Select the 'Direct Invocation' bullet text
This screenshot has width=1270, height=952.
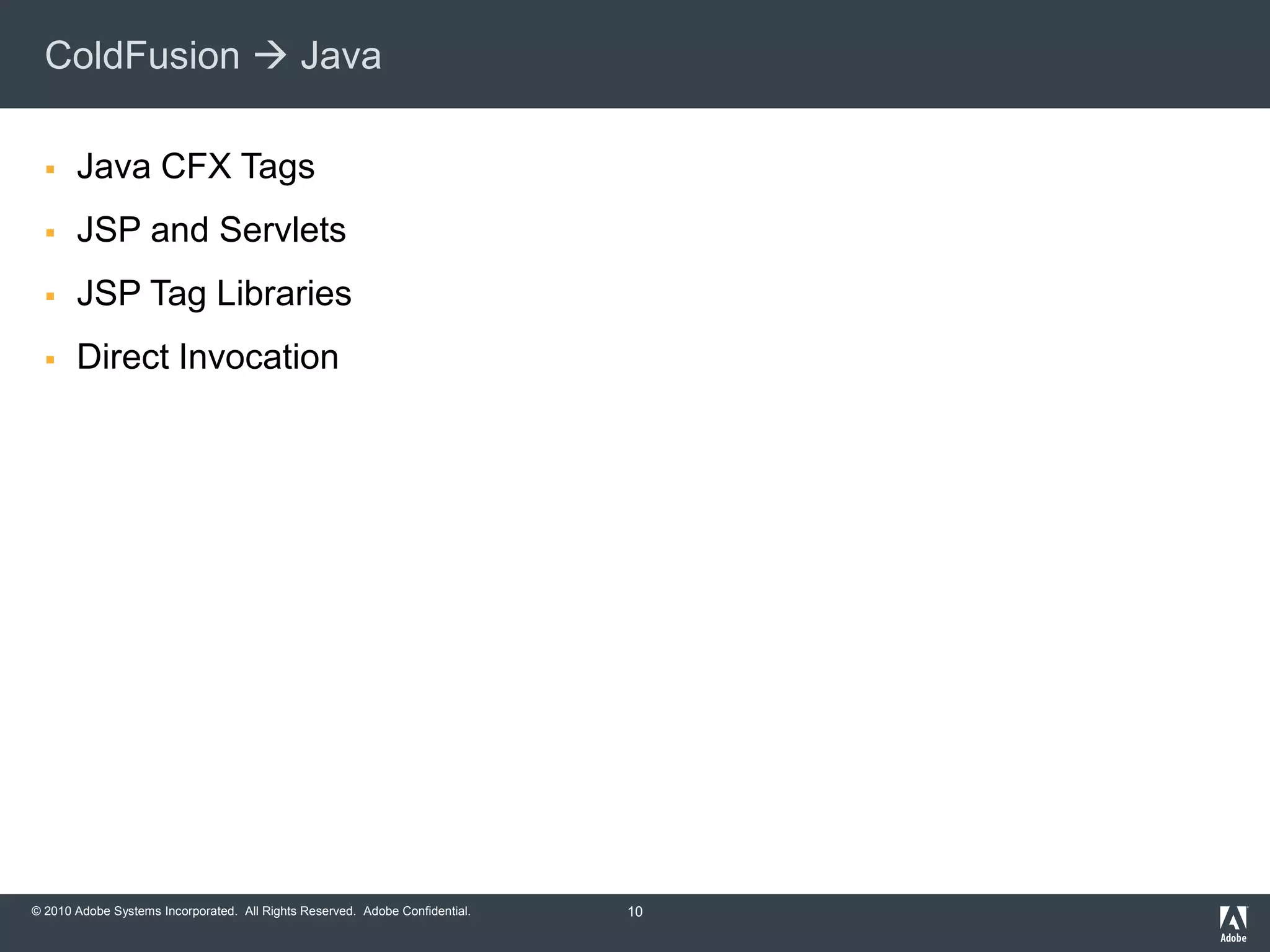pyautogui.click(x=208, y=357)
